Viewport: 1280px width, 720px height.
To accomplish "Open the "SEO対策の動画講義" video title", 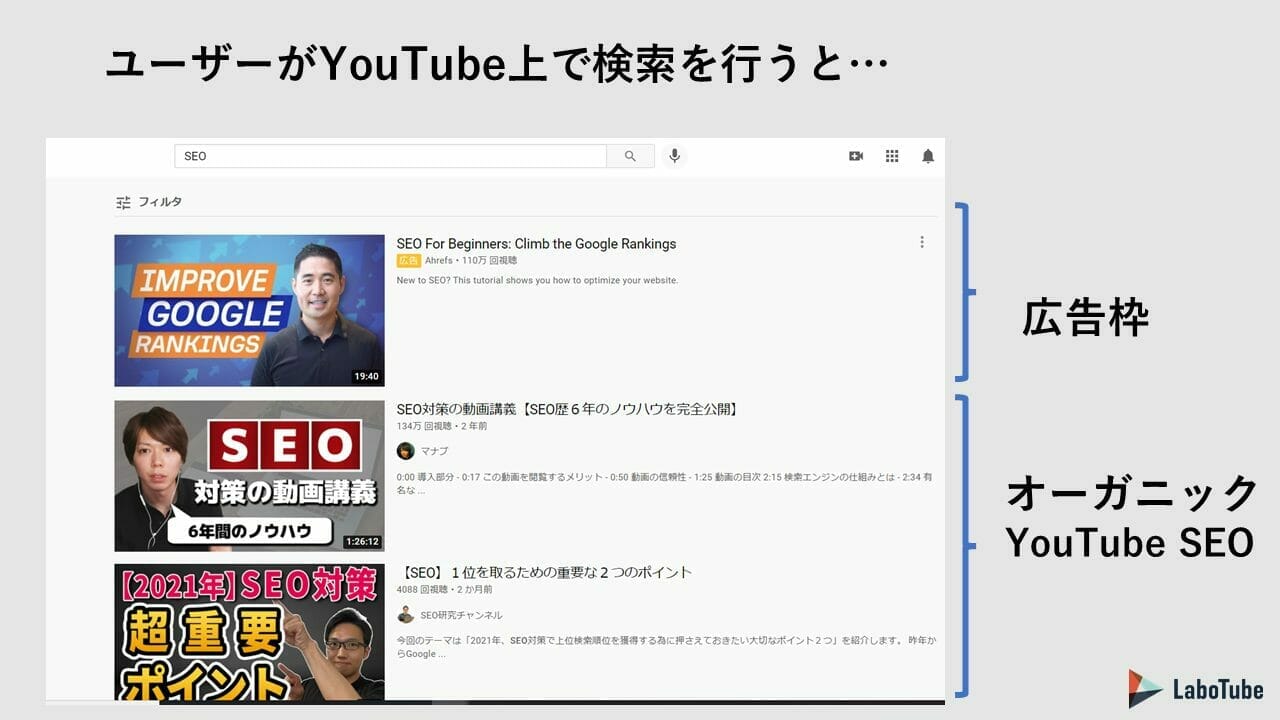I will [567, 409].
